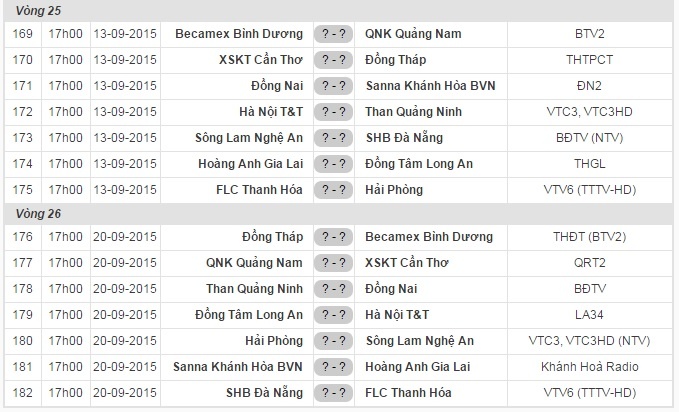Open XSKT Cần Thơ home team in match 170
This screenshot has height=412, width=679.
tap(260, 59)
